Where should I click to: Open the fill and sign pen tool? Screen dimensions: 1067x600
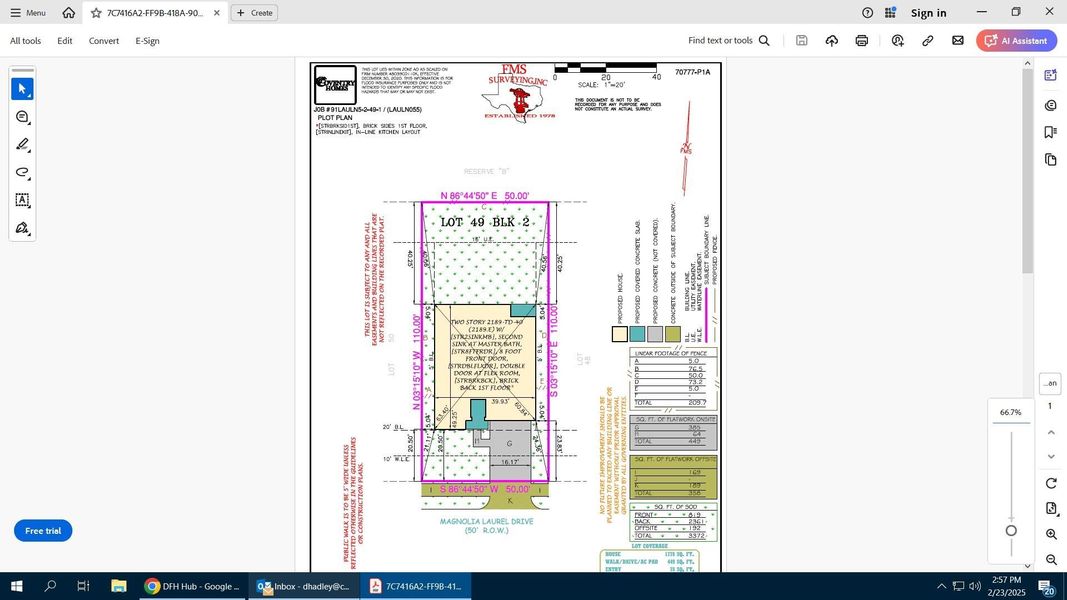click(x=22, y=228)
